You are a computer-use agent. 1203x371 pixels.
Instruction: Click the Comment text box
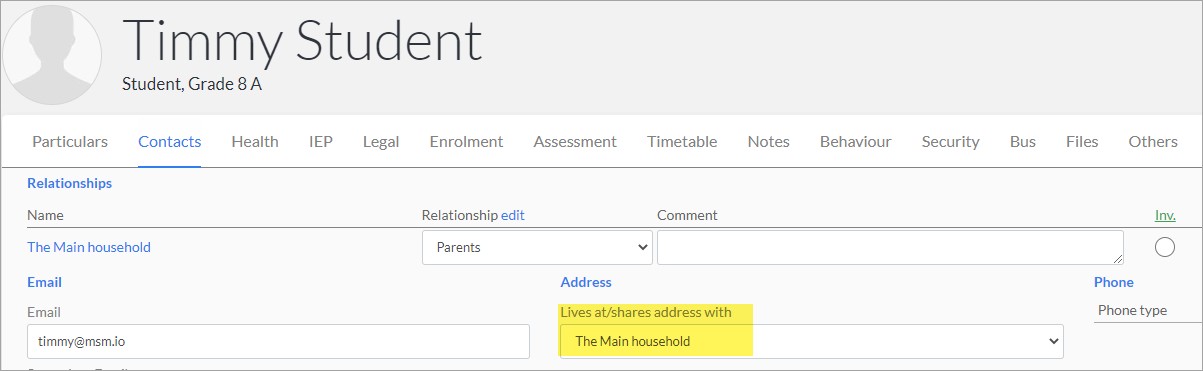pyautogui.click(x=890, y=247)
